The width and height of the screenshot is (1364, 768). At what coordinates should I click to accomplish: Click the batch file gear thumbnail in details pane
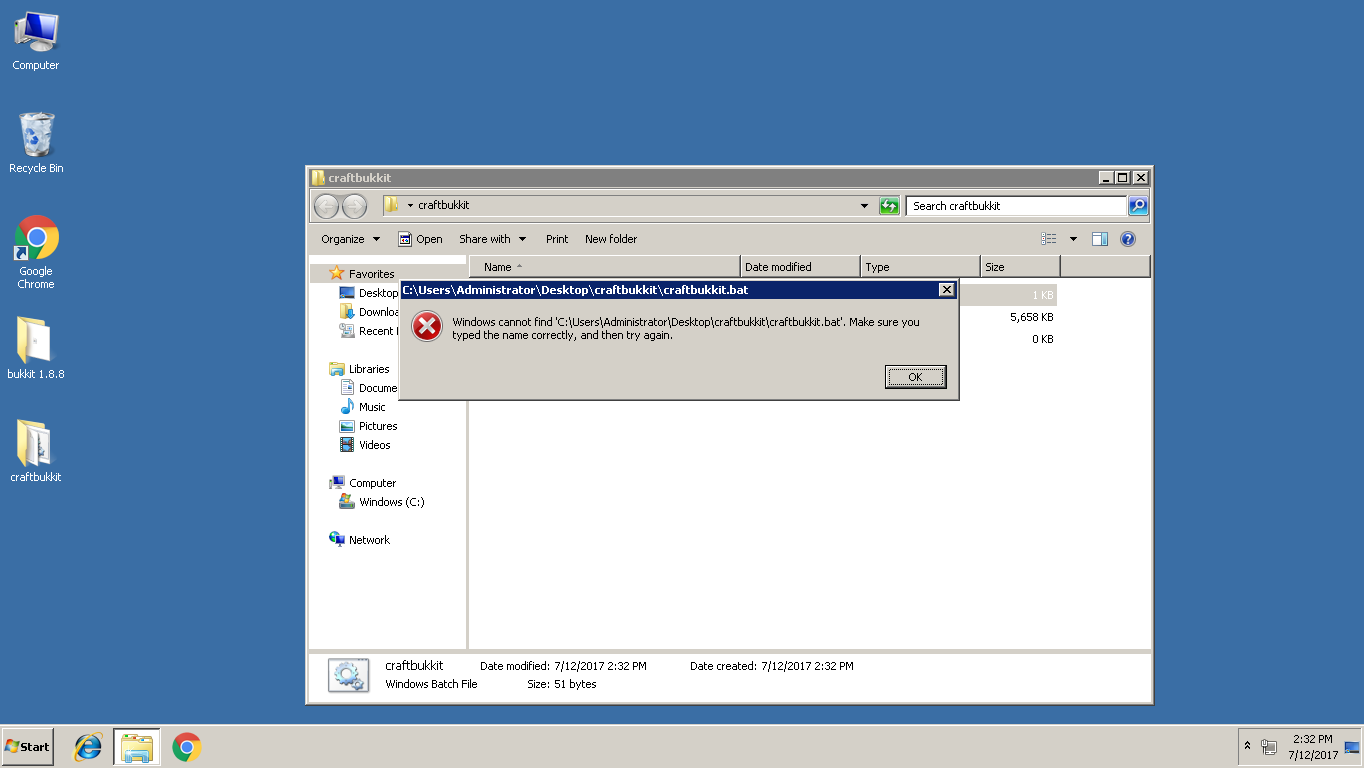348,676
